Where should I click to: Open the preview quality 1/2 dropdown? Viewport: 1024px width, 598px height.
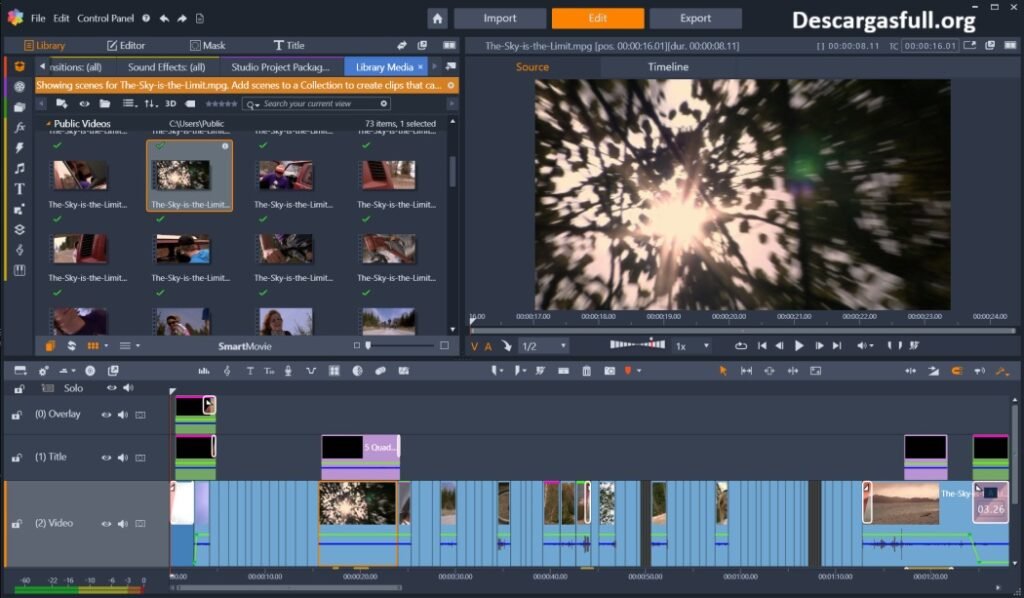pyautogui.click(x=543, y=346)
